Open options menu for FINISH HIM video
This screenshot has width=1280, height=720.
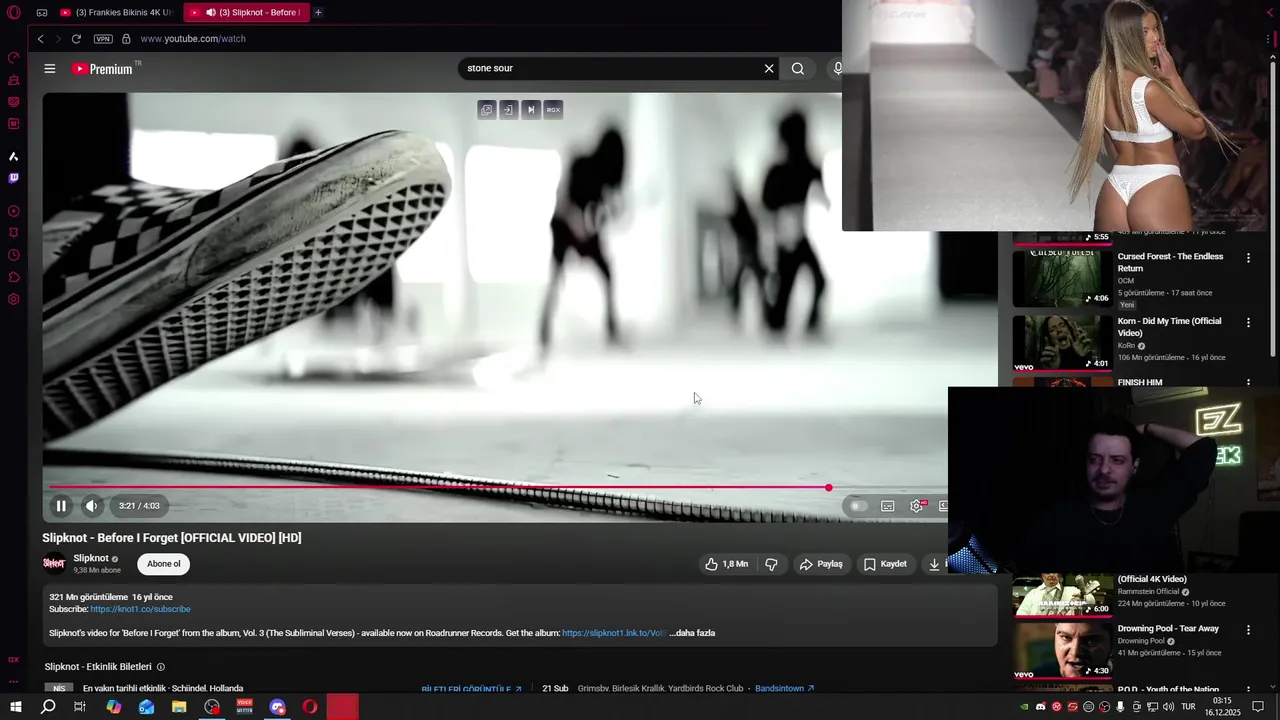tap(1248, 382)
